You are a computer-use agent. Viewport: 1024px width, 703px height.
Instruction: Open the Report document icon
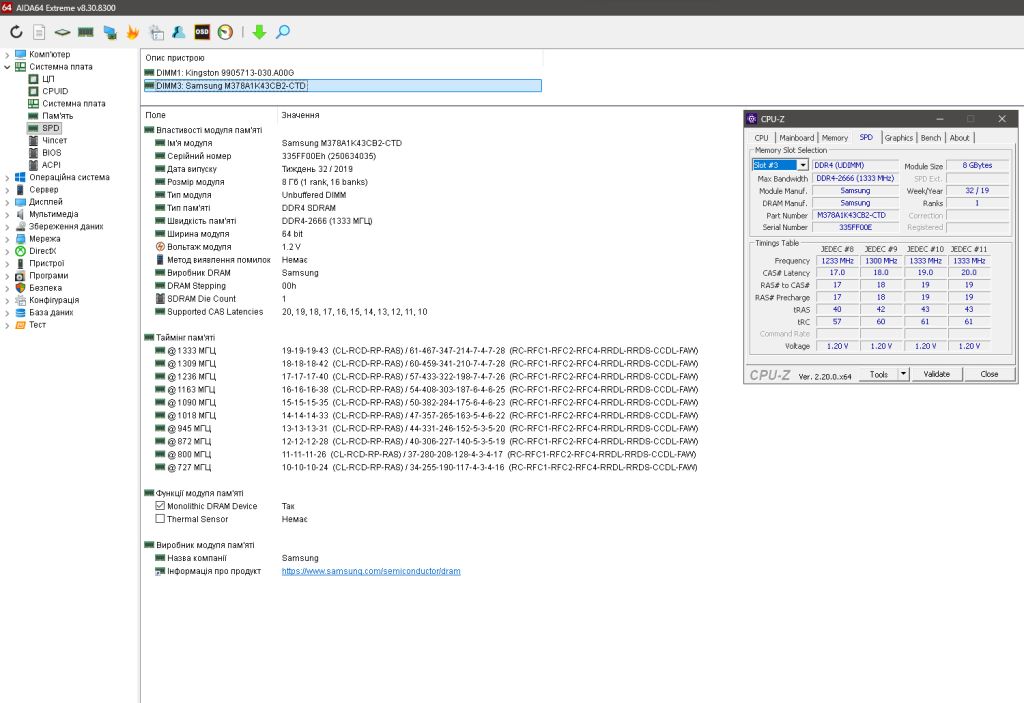click(39, 32)
